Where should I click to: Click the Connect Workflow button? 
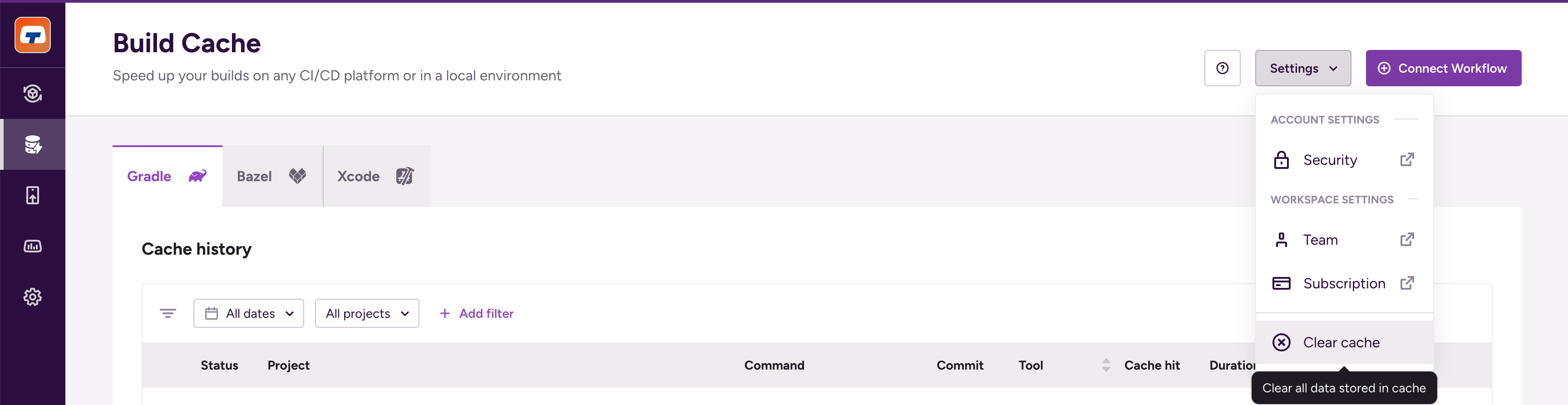1443,68
